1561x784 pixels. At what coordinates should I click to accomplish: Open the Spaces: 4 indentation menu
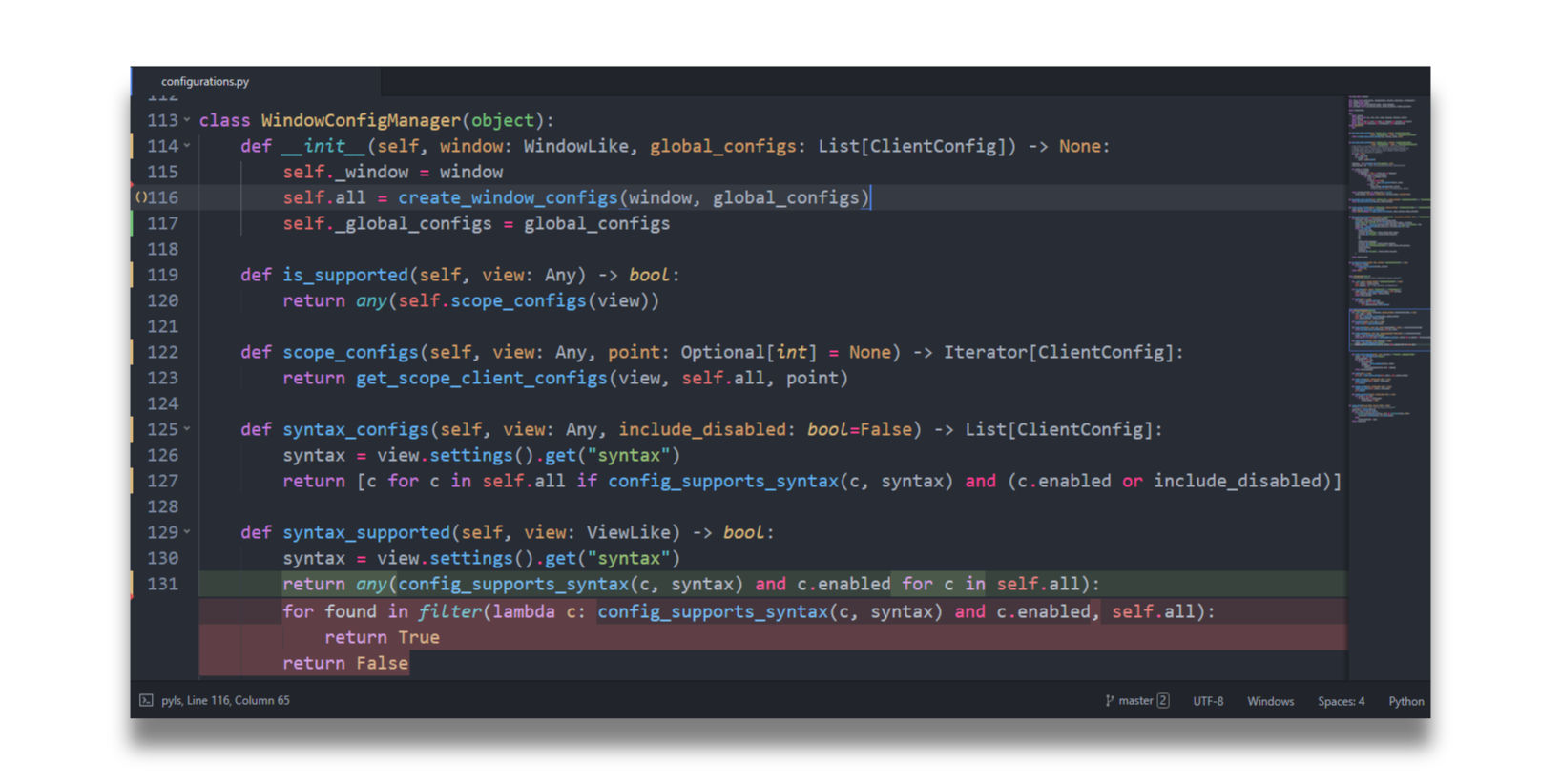(1341, 701)
